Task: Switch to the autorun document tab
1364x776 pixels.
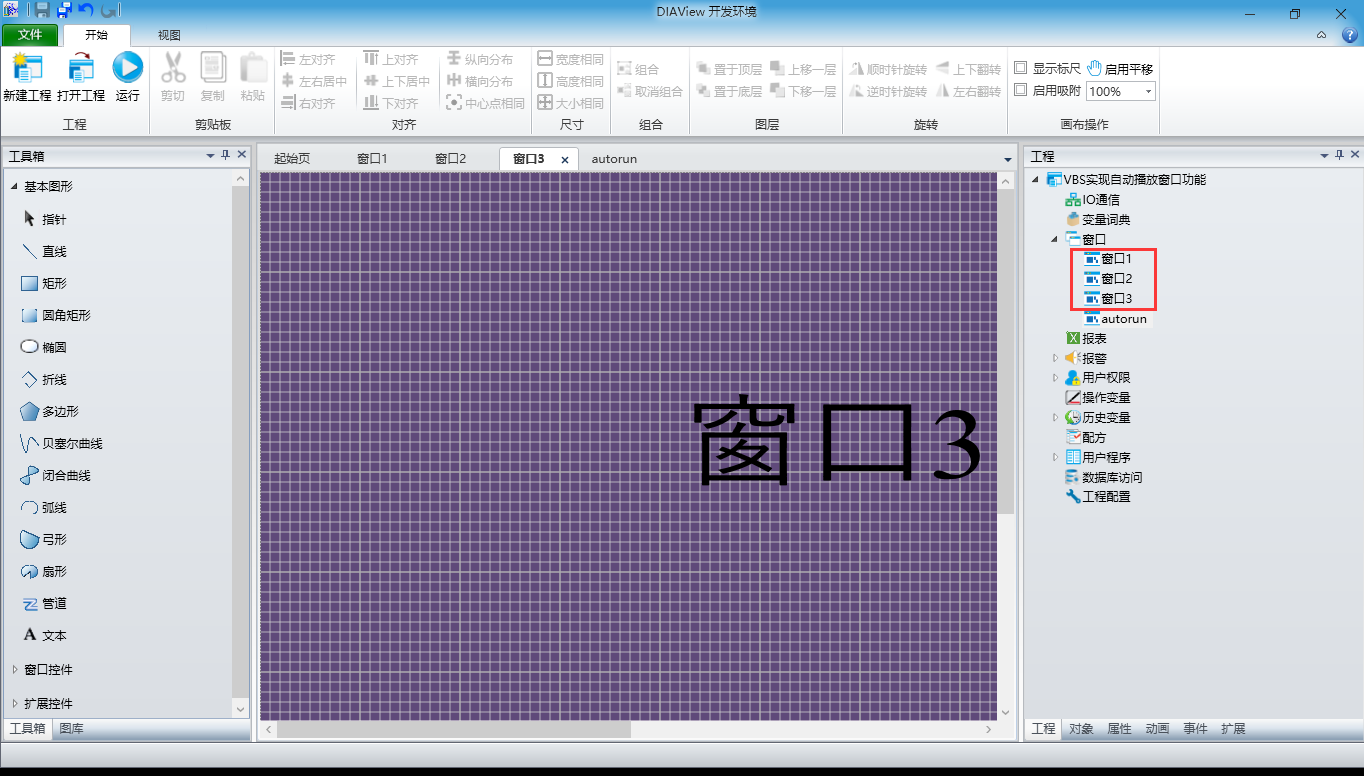Action: pyautogui.click(x=614, y=159)
